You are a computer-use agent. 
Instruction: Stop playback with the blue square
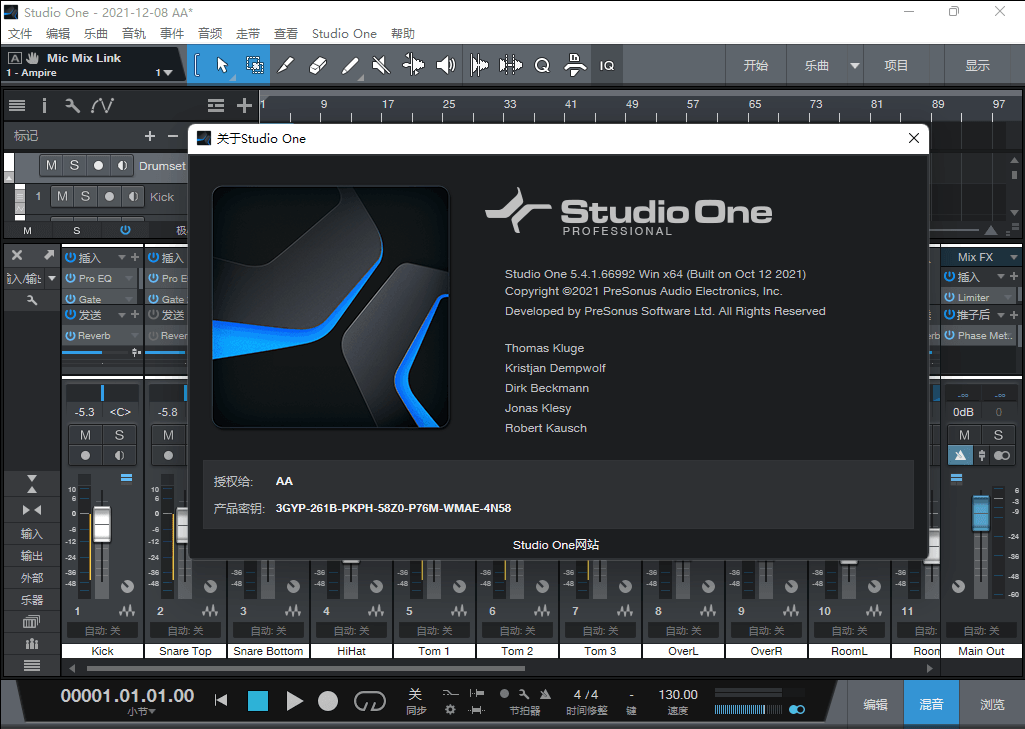[258, 701]
